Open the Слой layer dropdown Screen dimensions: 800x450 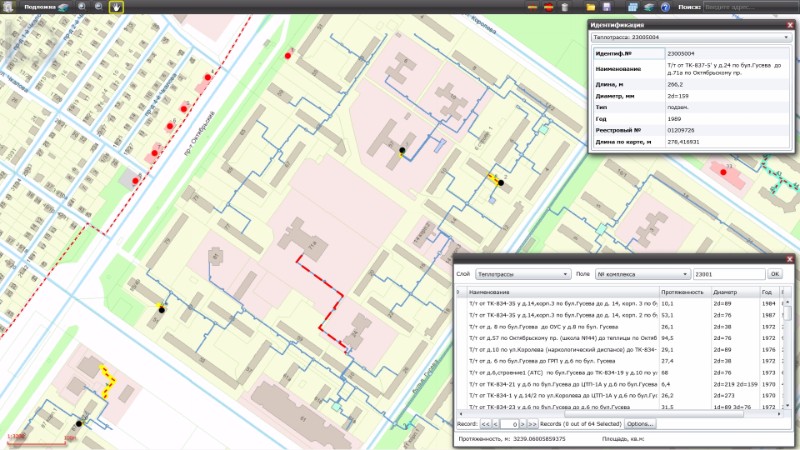point(521,273)
